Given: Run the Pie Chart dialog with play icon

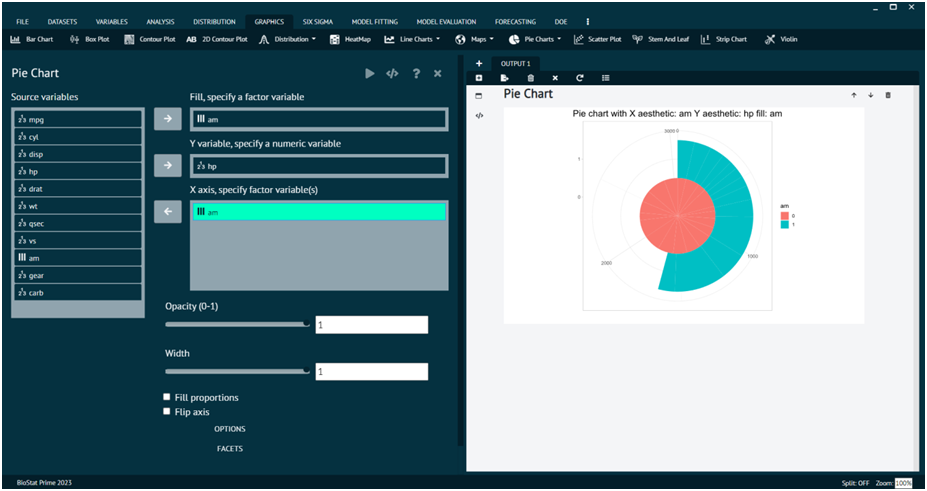Looking at the screenshot, I should pyautogui.click(x=369, y=73).
